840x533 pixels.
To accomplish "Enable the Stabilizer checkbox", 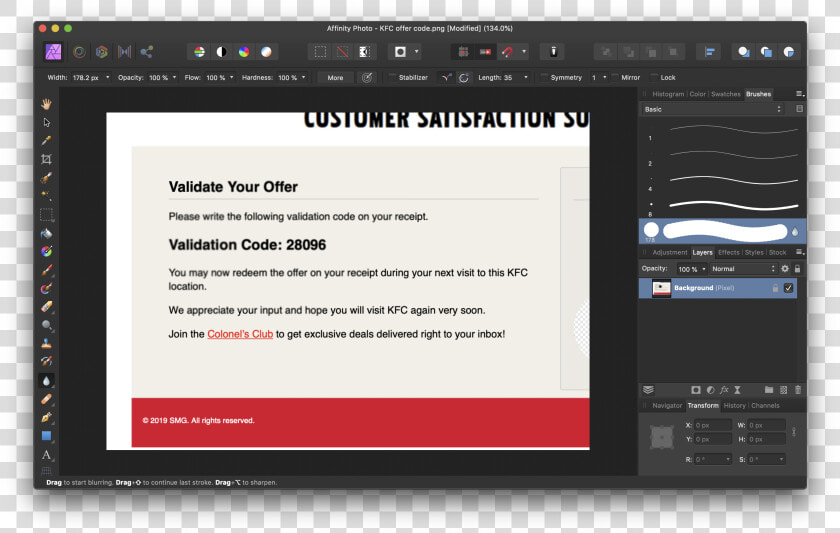I will point(392,78).
